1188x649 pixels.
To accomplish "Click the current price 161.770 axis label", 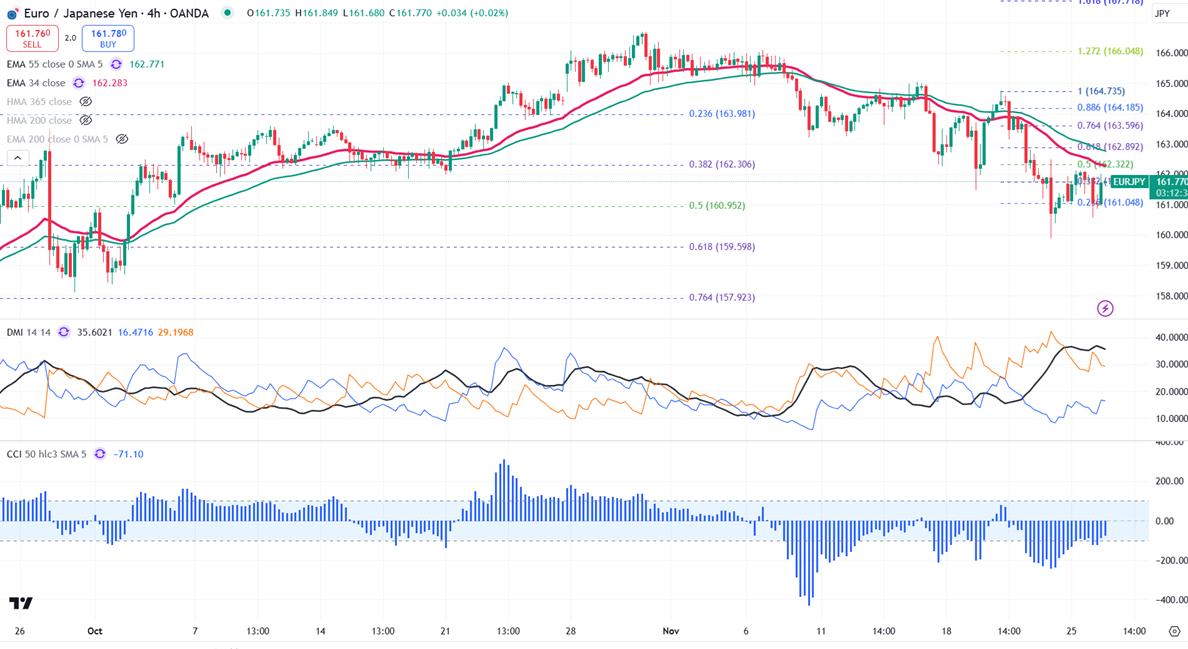I will tap(1171, 182).
